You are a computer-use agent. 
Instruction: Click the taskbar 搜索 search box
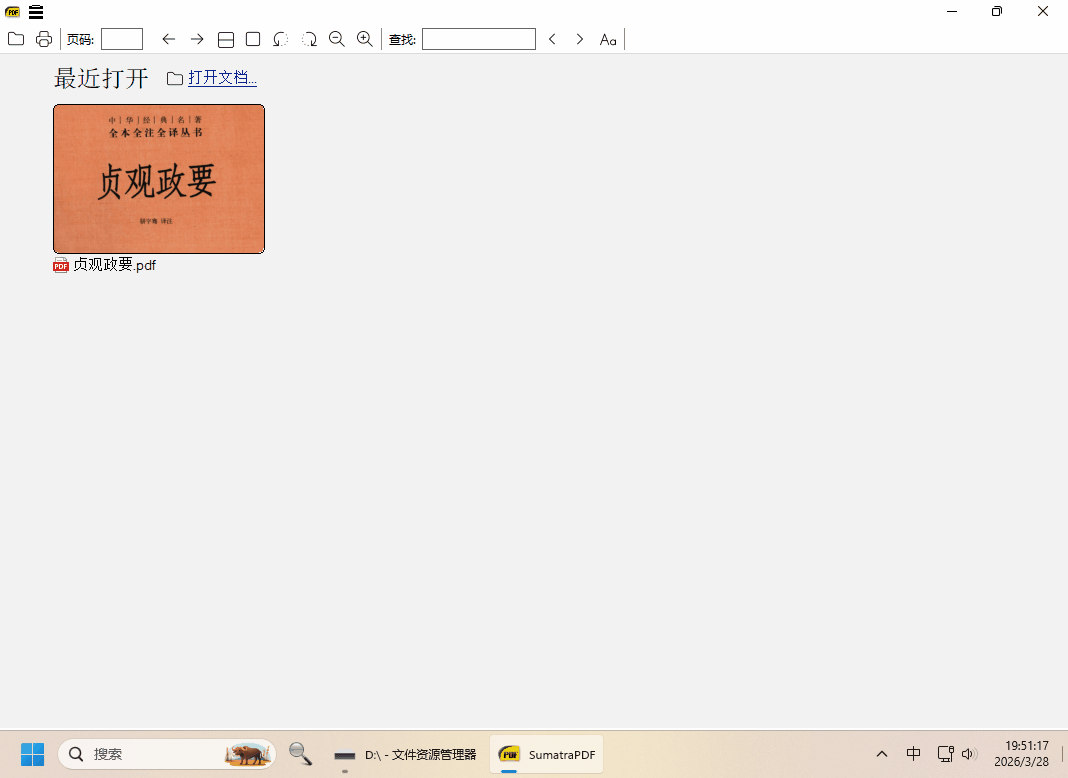tap(167, 754)
